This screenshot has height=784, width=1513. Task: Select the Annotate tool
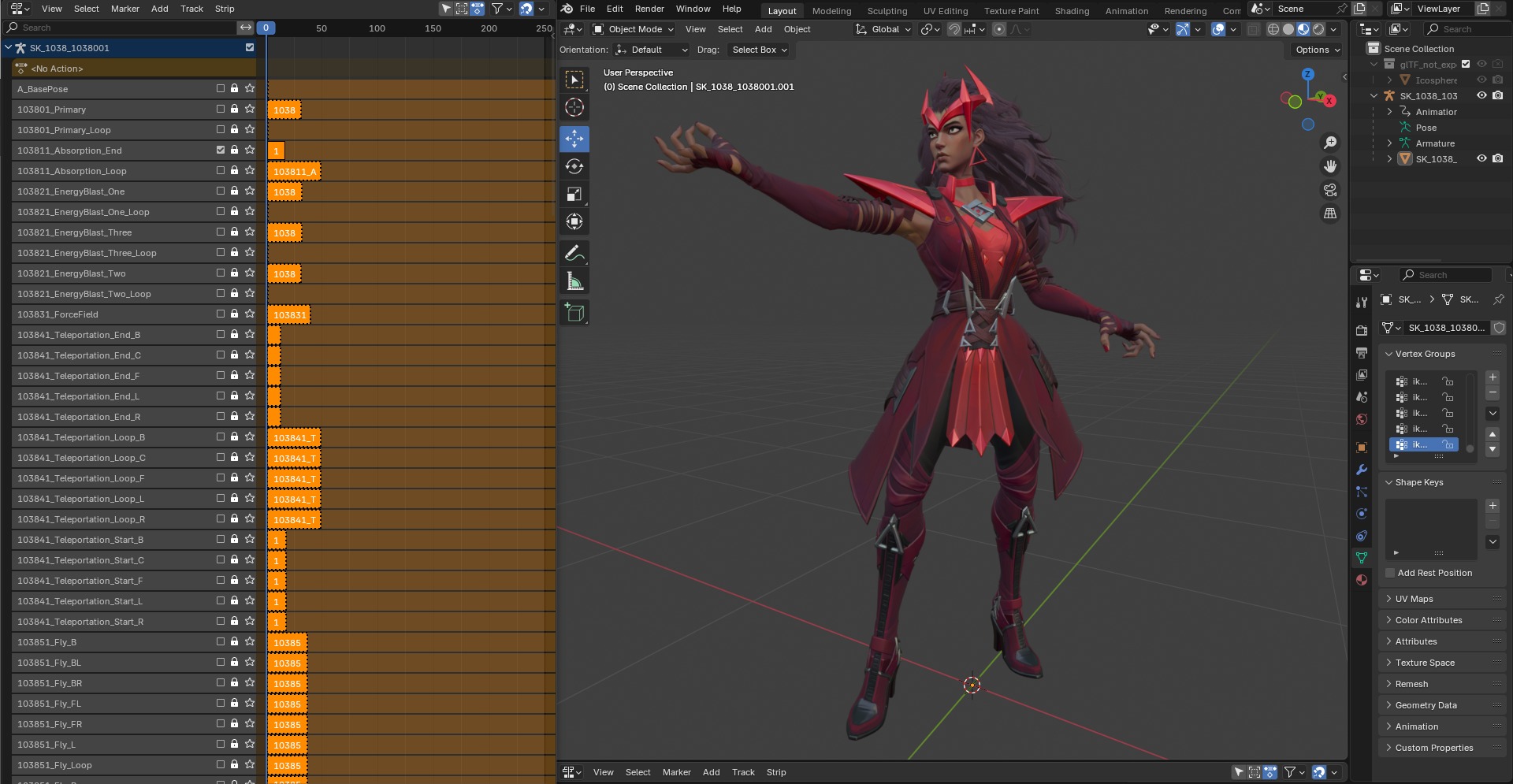[574, 253]
